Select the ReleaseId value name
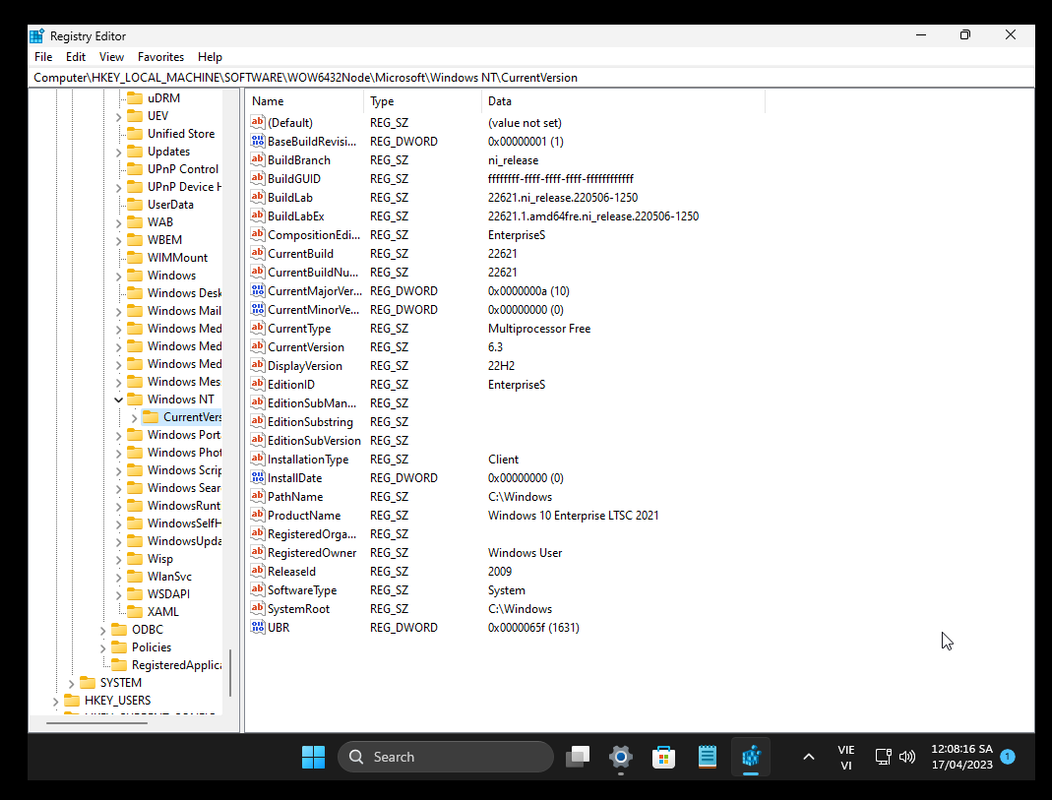Screen dimensions: 1052x800 pos(291,571)
